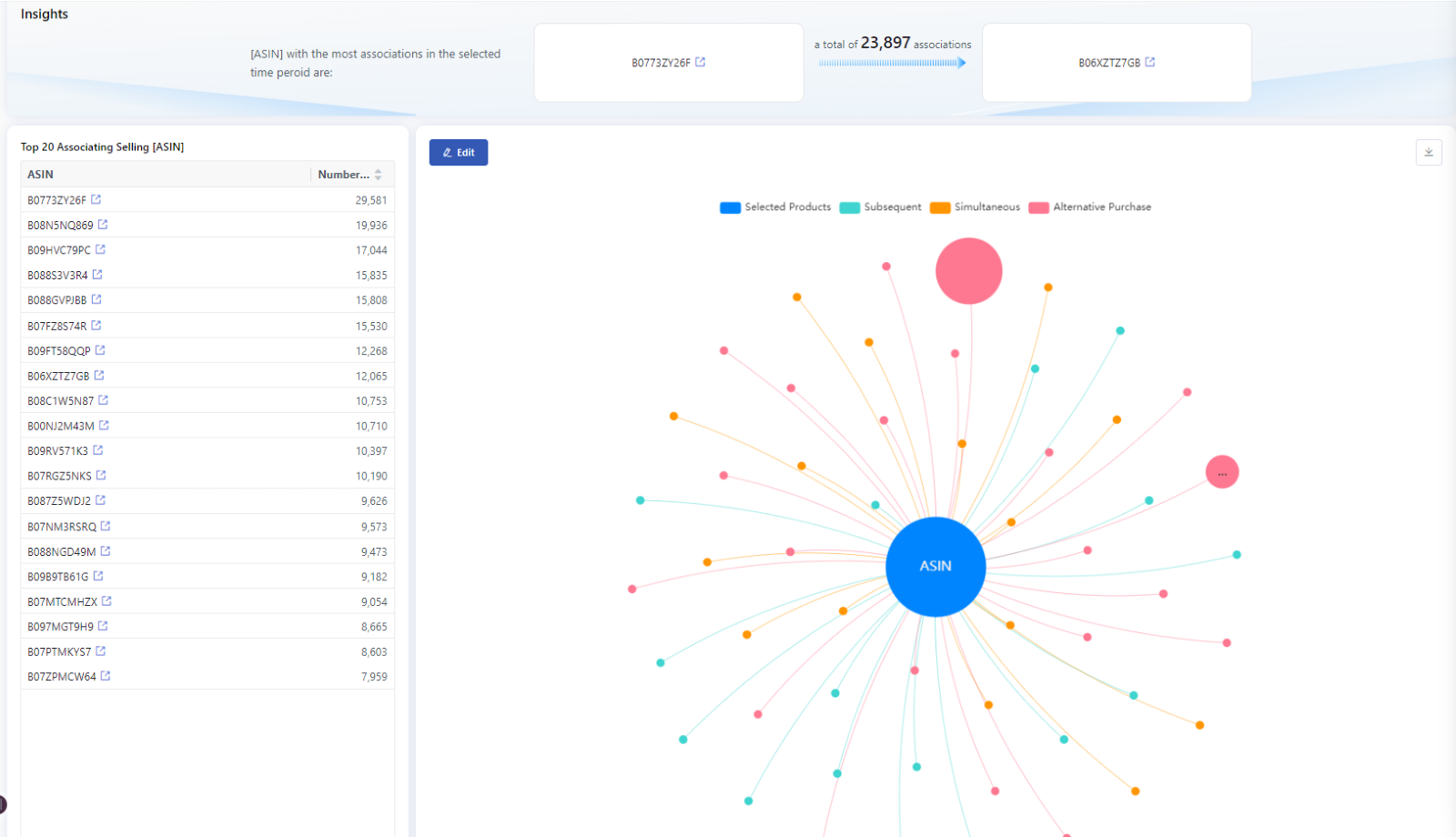This screenshot has width=1456, height=837.
Task: Open external link icon for B07ZPMCW64
Action: coord(106,675)
